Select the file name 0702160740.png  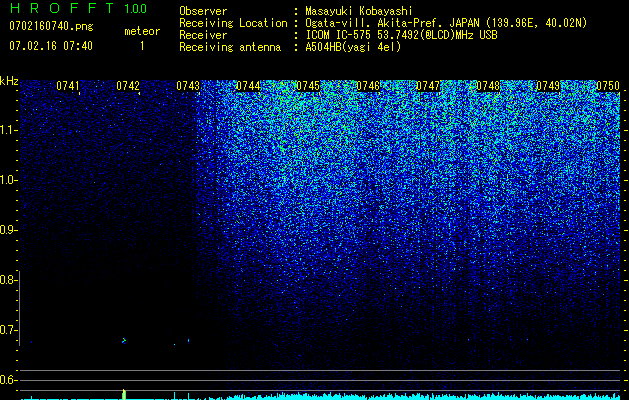[x=51, y=26]
